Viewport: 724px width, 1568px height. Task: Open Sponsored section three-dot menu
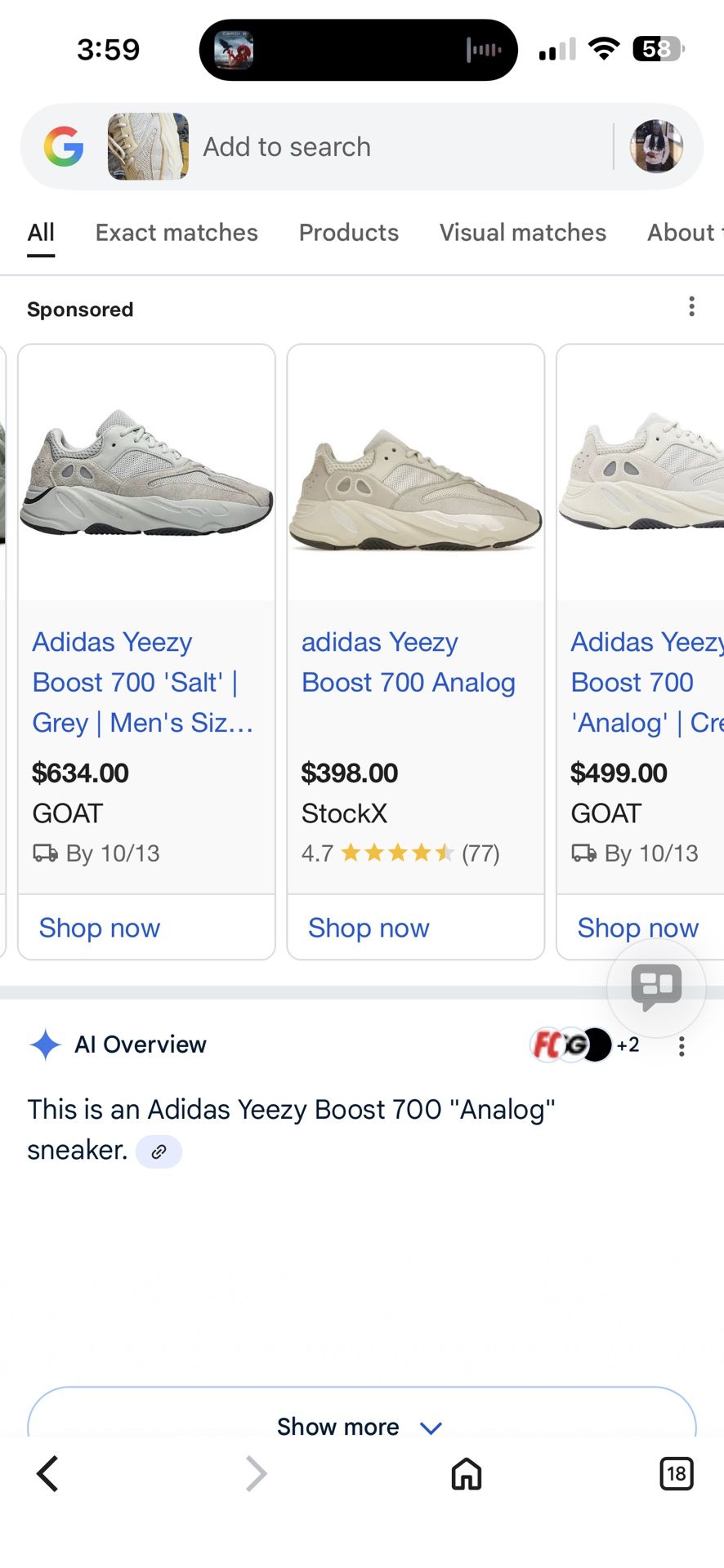pos(691,306)
